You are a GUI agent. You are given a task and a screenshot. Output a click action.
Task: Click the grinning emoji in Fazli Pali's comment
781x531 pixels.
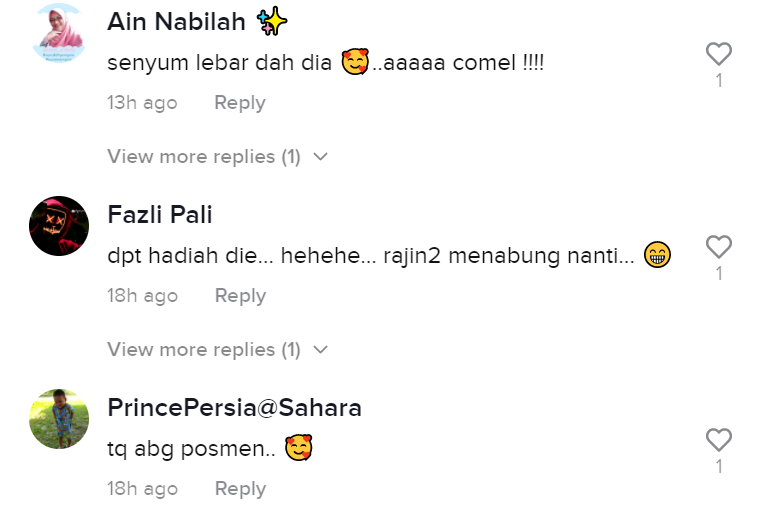point(657,255)
